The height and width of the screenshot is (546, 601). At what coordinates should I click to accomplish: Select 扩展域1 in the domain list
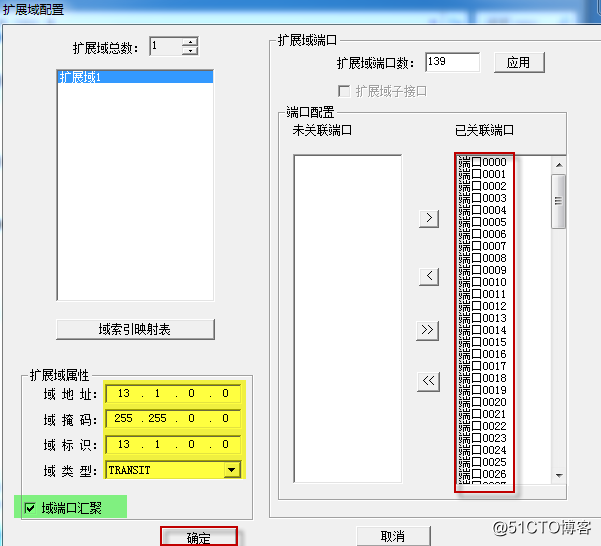(x=135, y=77)
